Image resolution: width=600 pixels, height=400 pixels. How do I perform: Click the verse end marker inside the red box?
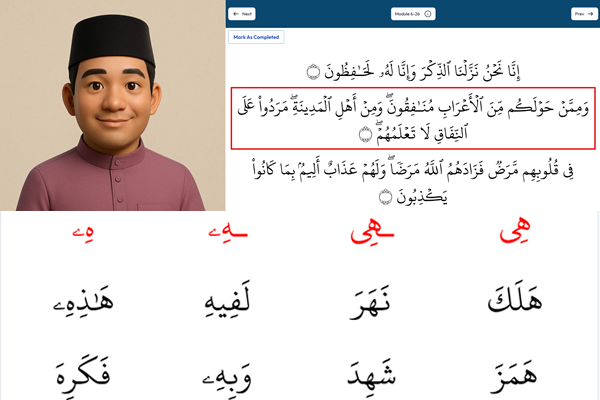[365, 134]
